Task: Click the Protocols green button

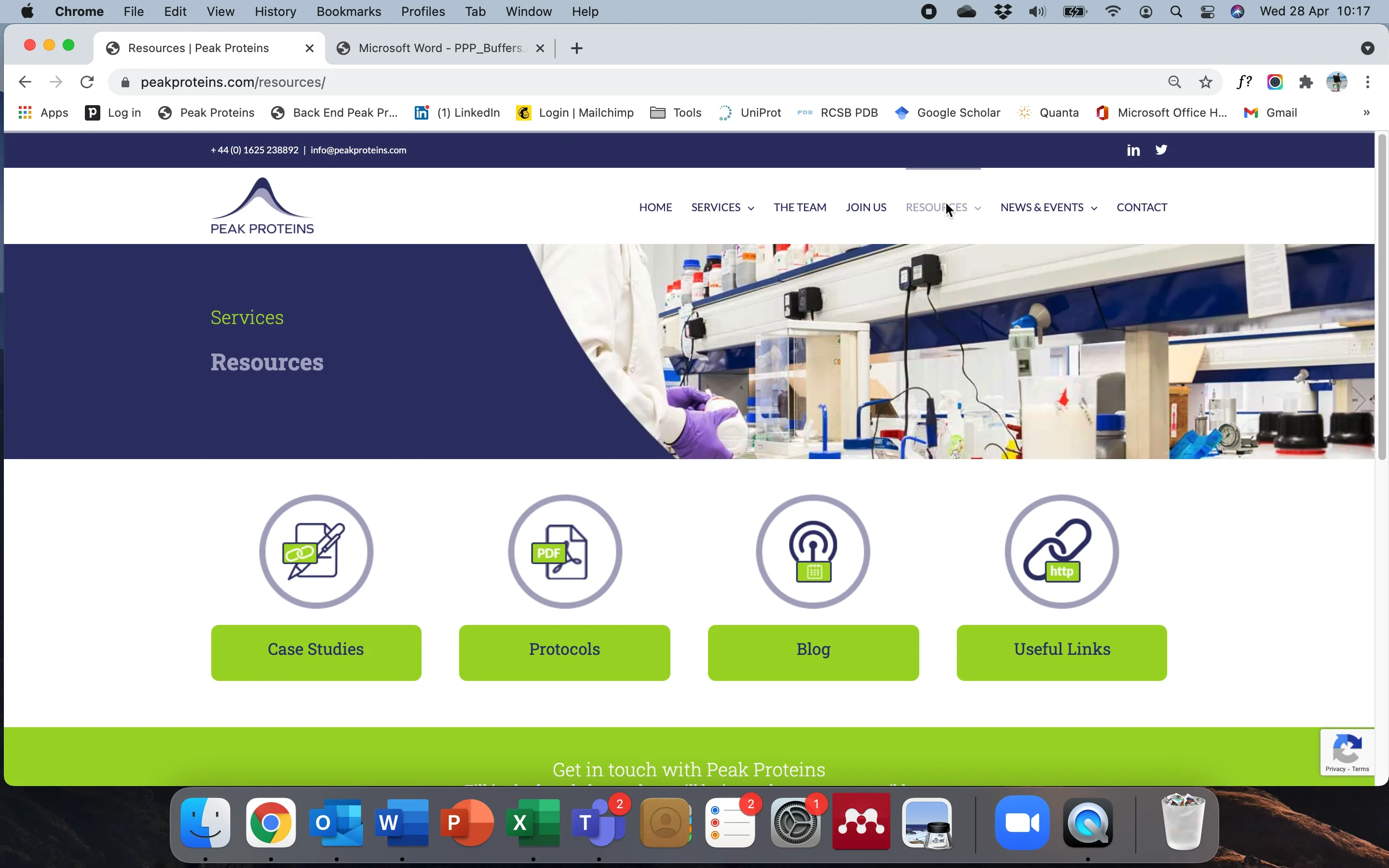Action: [565, 653]
